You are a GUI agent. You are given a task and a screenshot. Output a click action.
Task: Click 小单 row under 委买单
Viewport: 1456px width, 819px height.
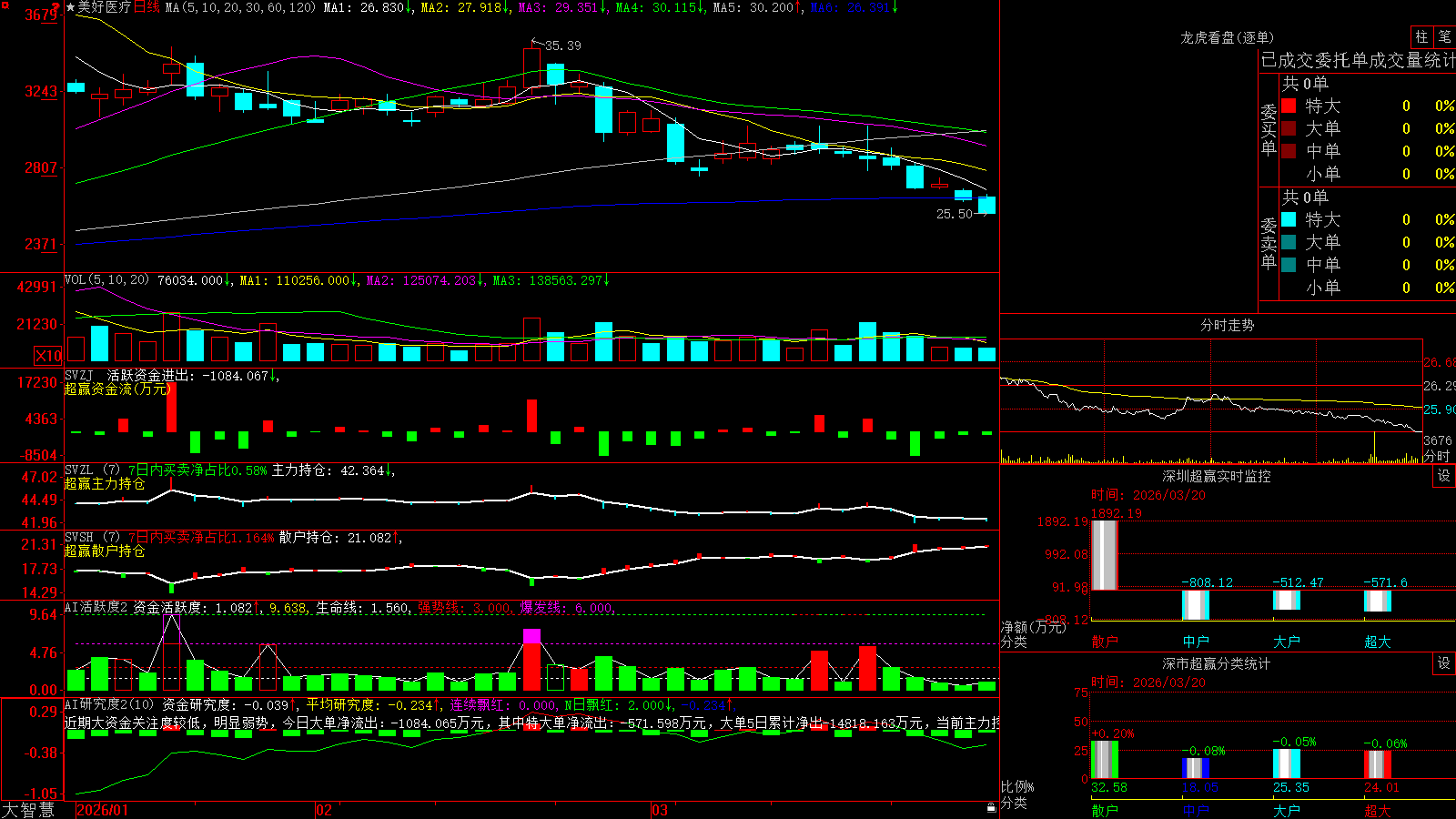[1367, 174]
